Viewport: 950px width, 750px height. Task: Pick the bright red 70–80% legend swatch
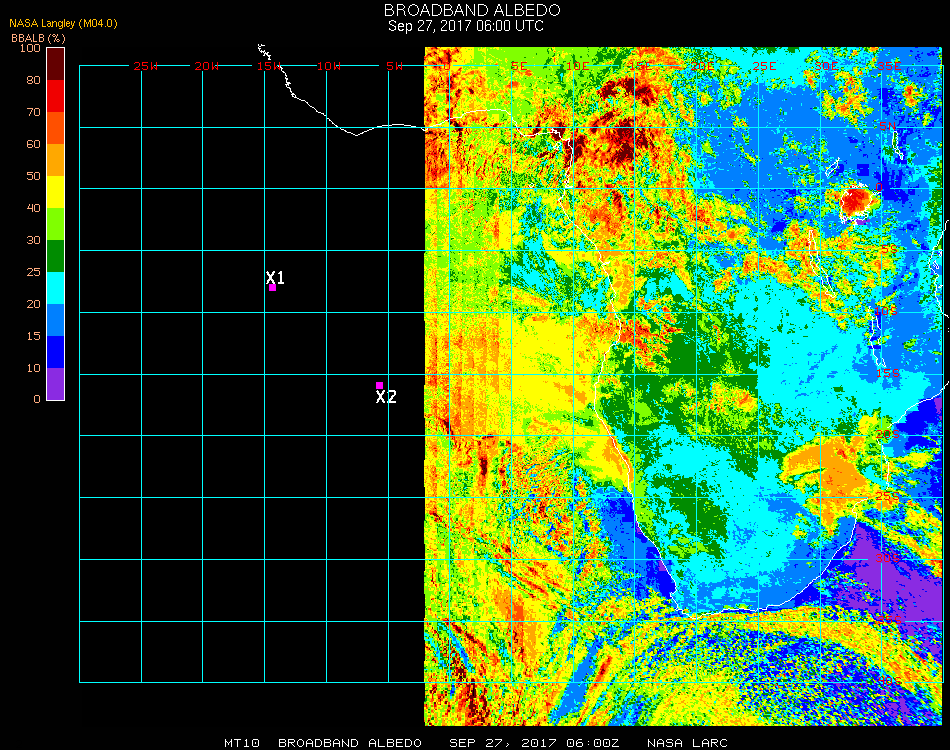point(56,96)
